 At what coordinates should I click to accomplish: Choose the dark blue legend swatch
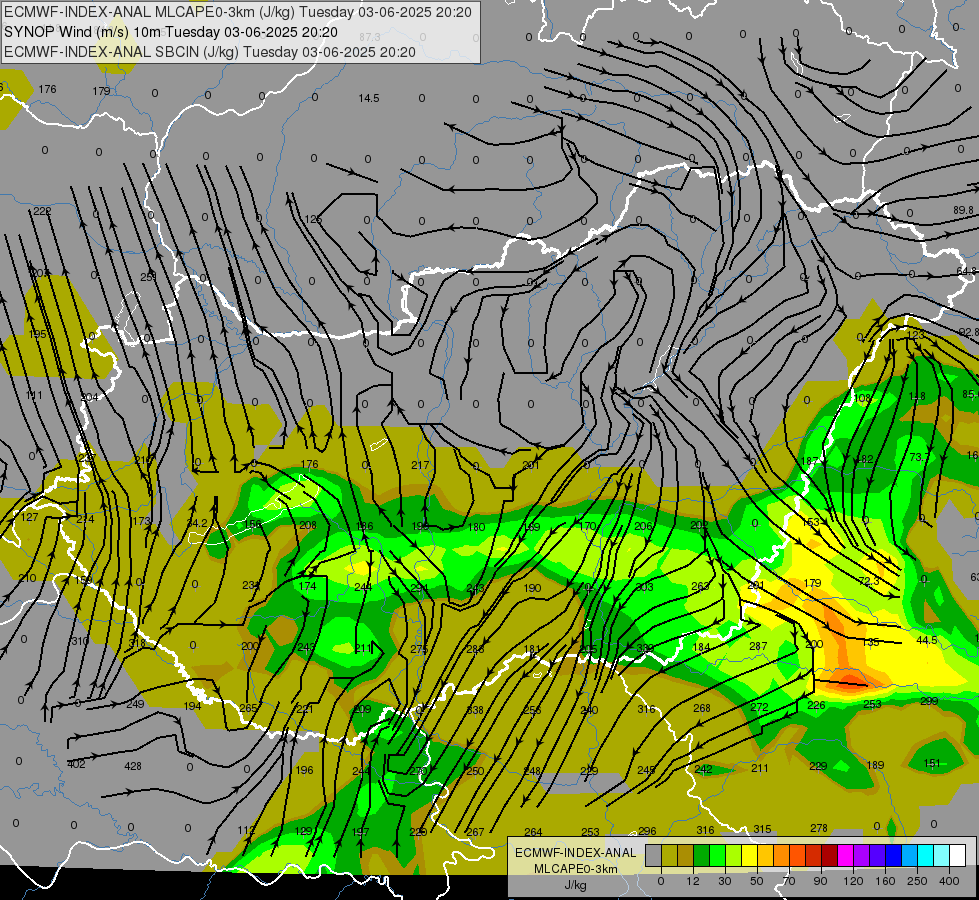coord(893,855)
